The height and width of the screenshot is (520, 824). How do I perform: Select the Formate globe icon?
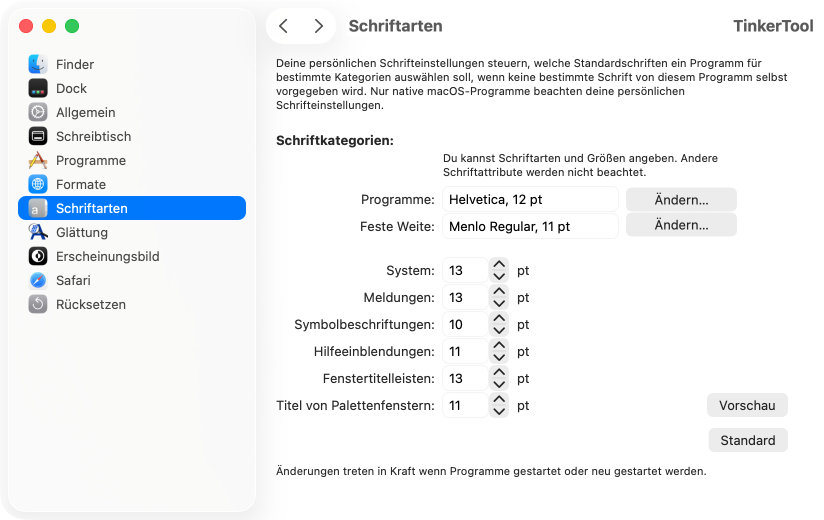(x=38, y=184)
